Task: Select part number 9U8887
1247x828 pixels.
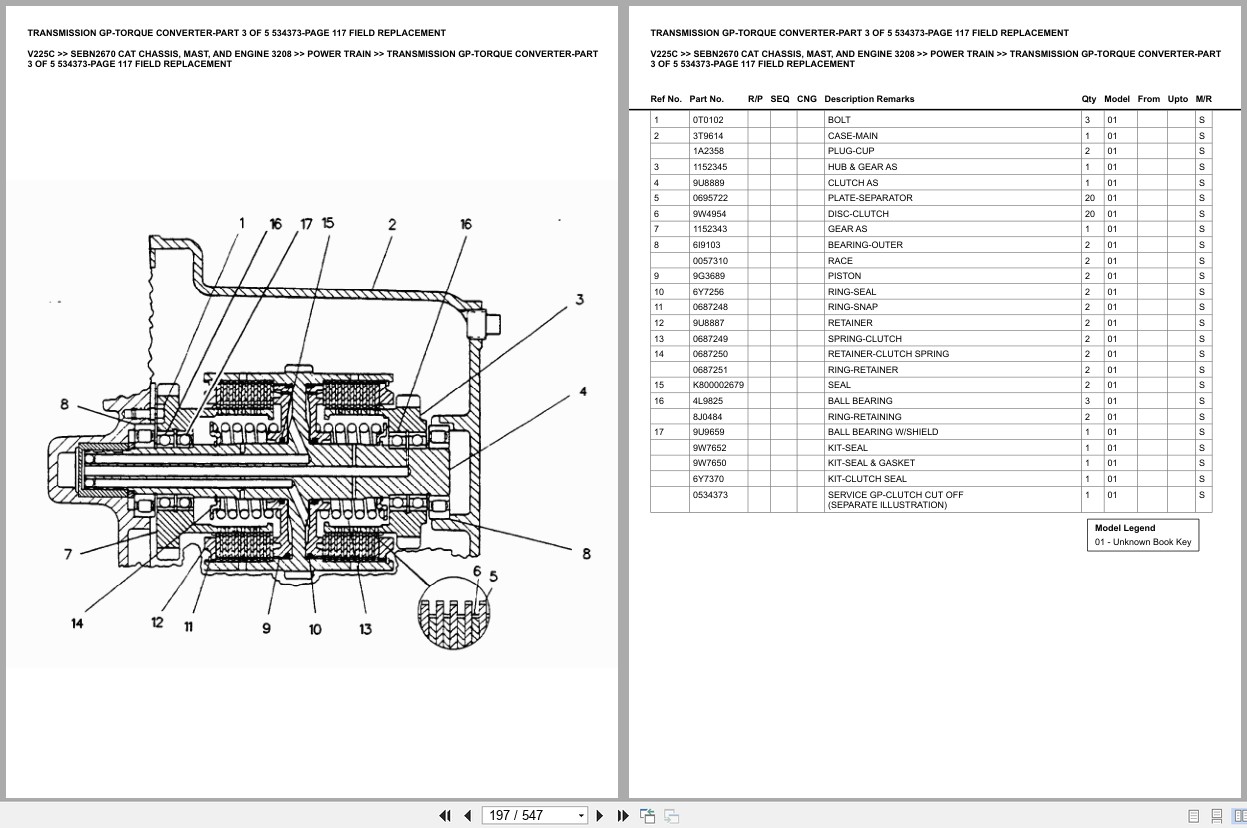Action: [708, 323]
